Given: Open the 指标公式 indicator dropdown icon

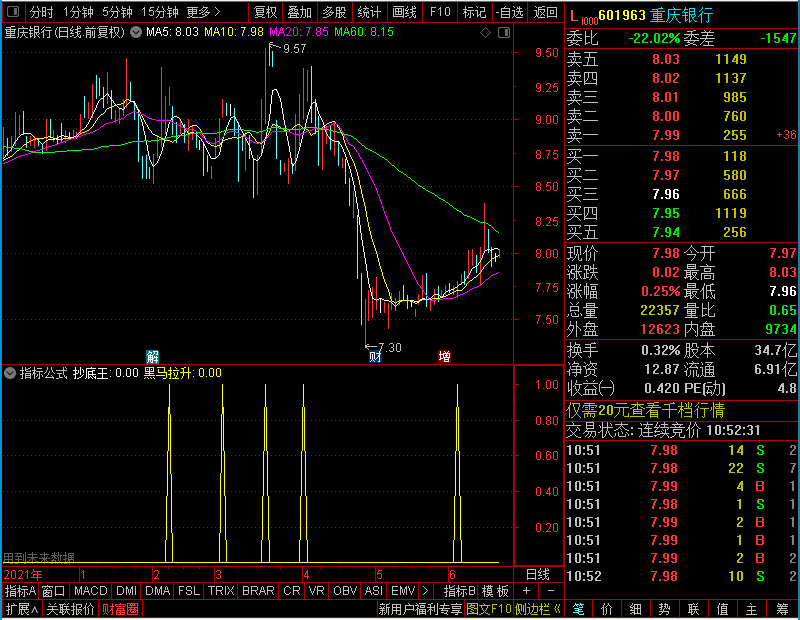Looking at the screenshot, I should [10, 373].
